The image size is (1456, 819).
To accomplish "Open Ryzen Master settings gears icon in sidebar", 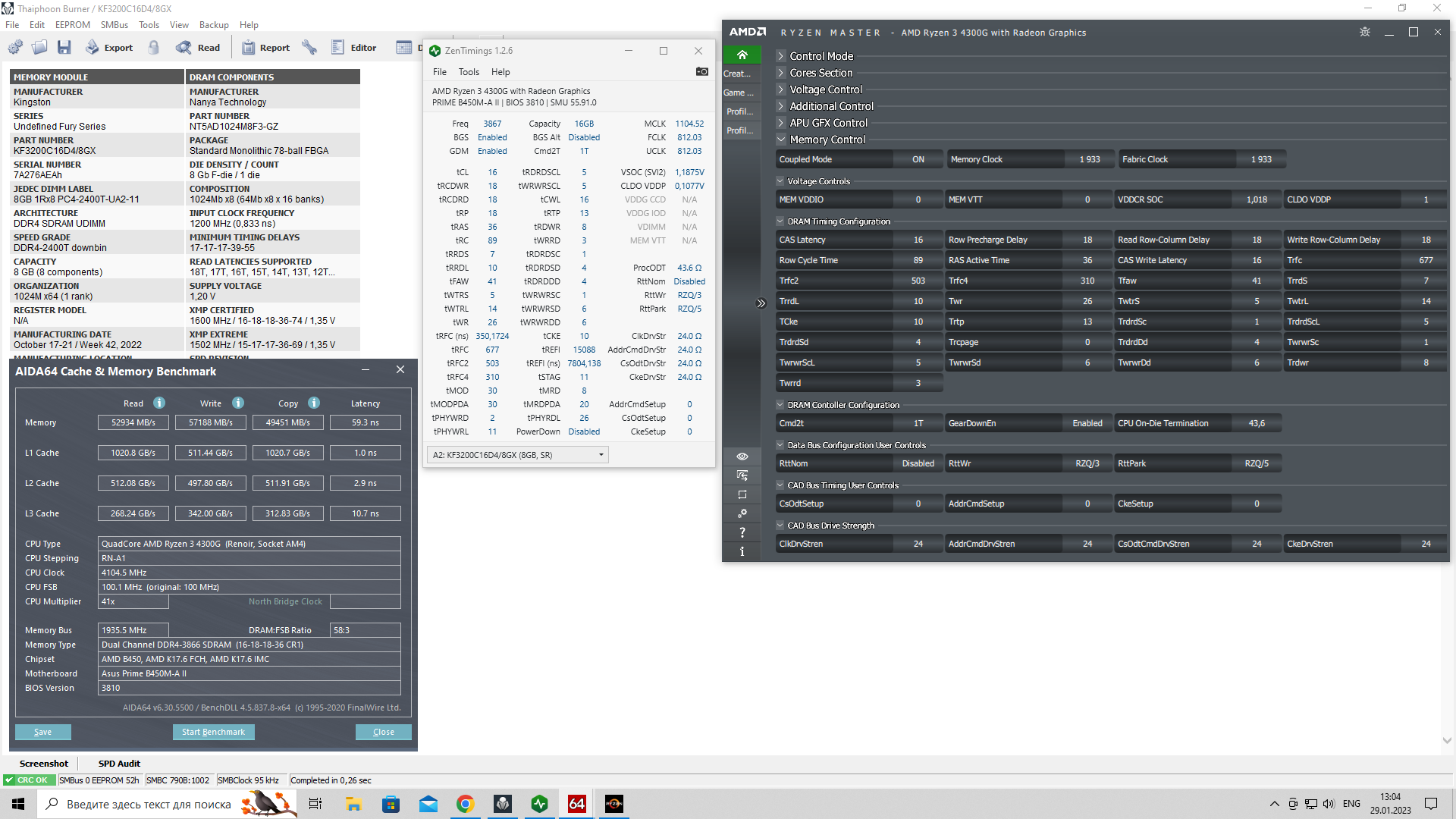I will point(742,513).
